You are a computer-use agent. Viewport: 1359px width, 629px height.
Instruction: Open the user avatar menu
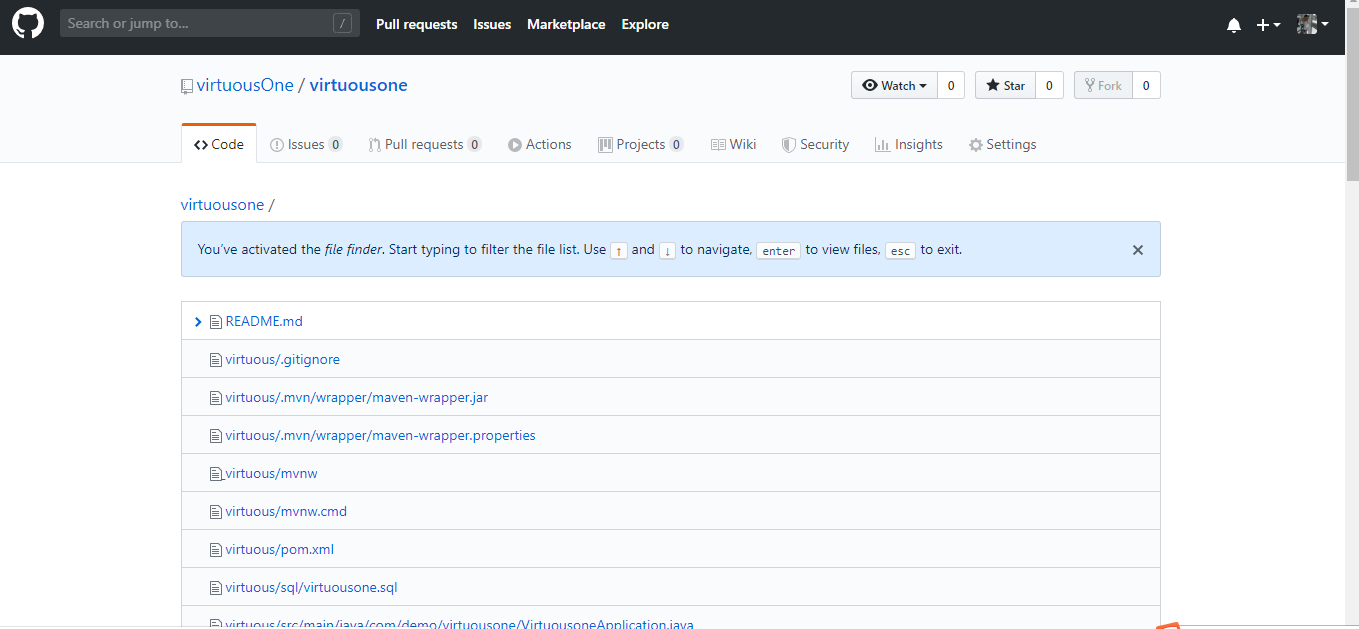(1312, 24)
